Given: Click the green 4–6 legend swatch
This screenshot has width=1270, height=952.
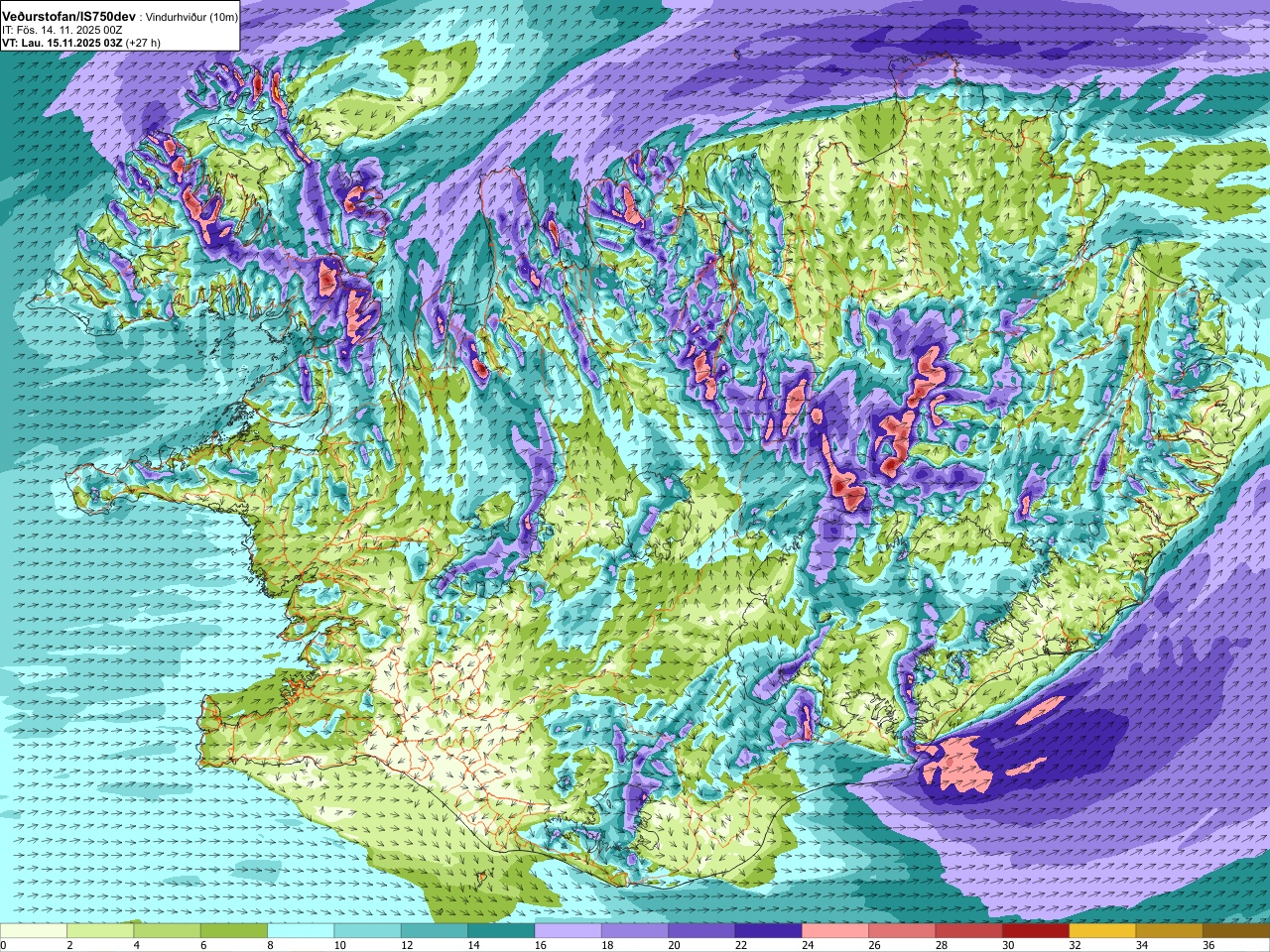Looking at the screenshot, I should coord(167,931).
